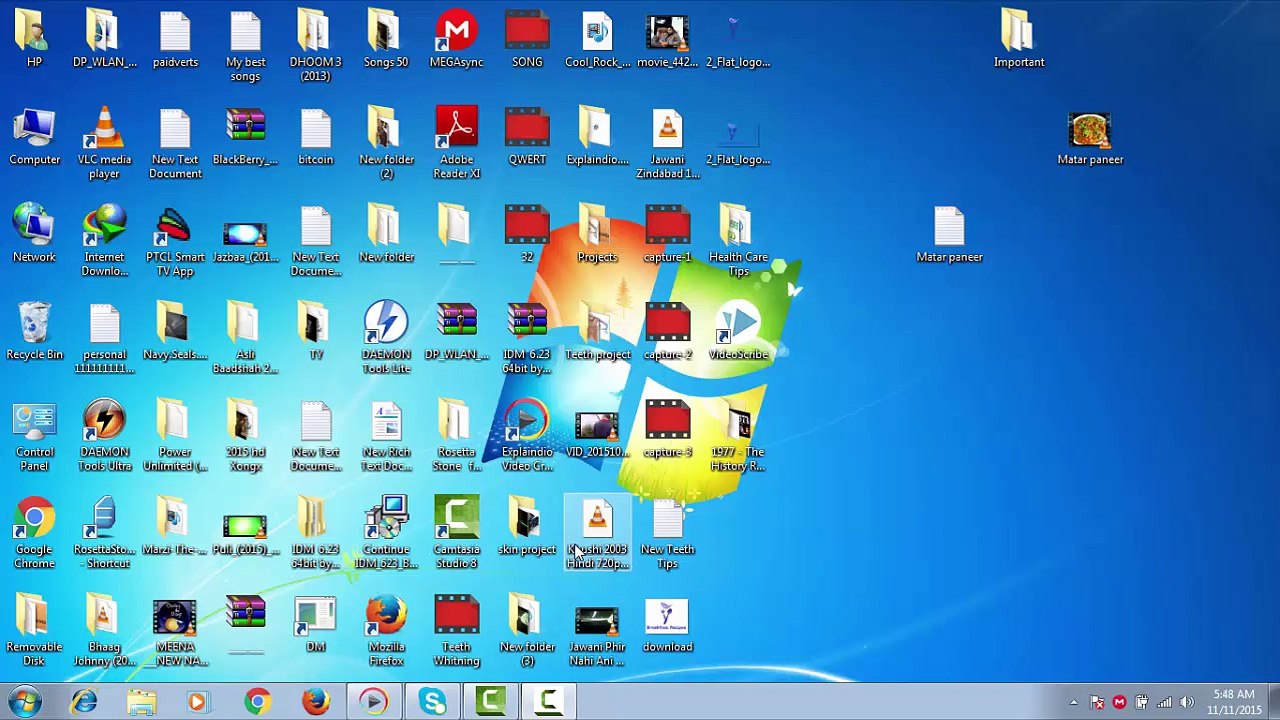Click the Camtasia Studio 8 shortcut

tap(457, 533)
